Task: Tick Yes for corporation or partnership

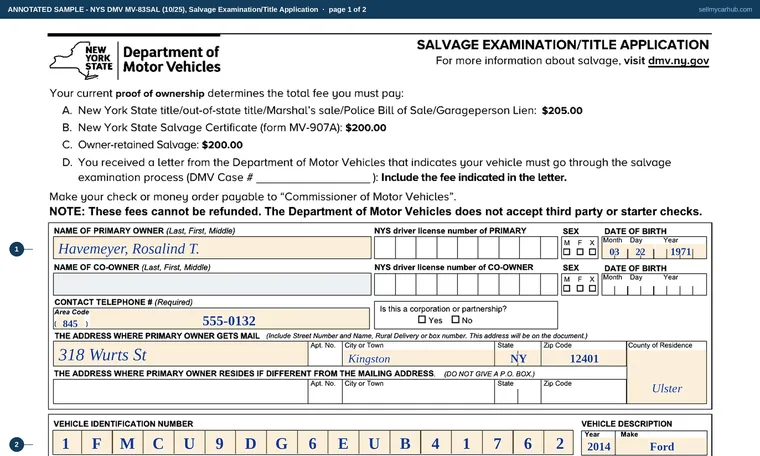Action: pyautogui.click(x=422, y=319)
